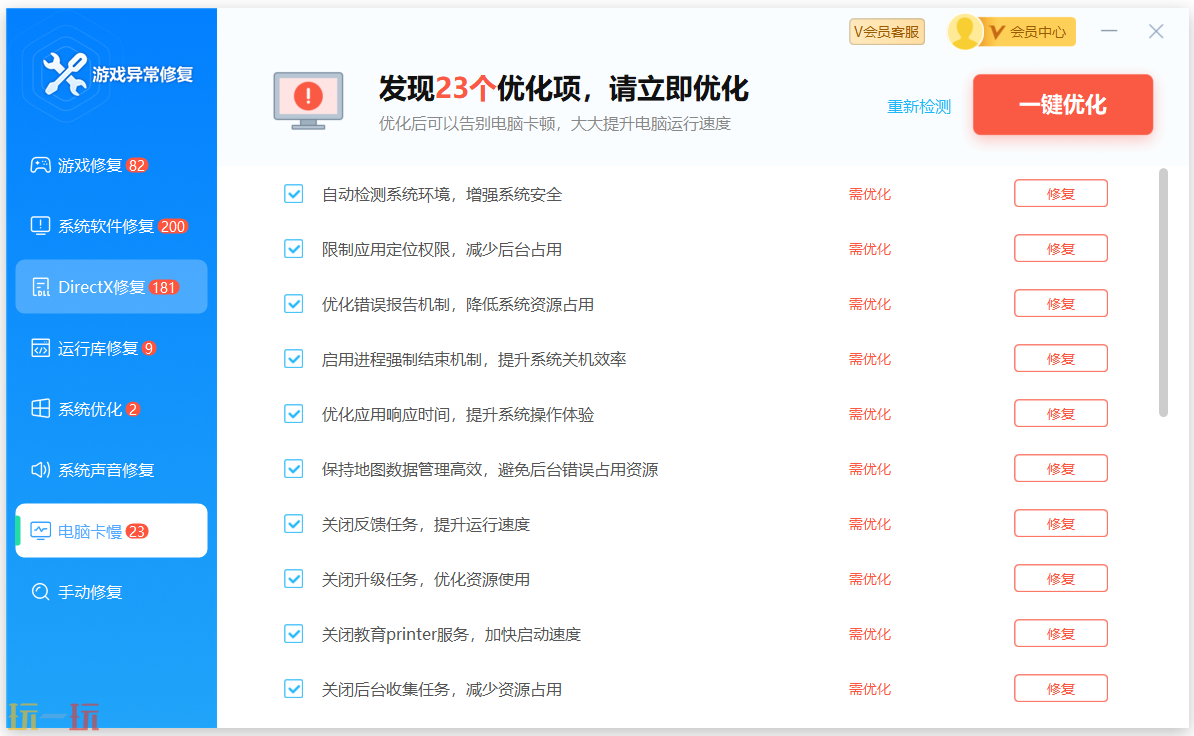The image size is (1194, 736).
Task: Uncheck the 关闭反馈任务 checkbox
Action: pos(293,523)
